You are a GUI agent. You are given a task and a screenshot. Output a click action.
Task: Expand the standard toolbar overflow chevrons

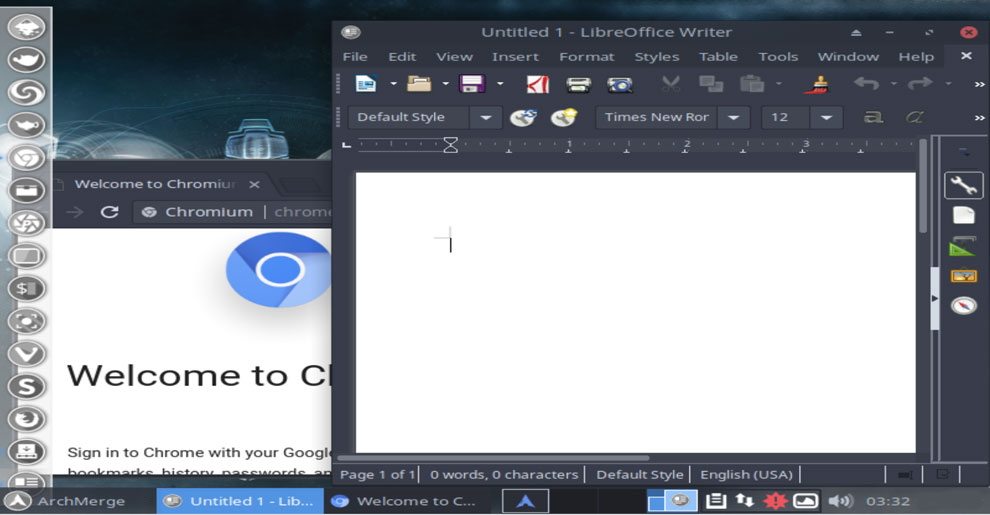[x=979, y=85]
